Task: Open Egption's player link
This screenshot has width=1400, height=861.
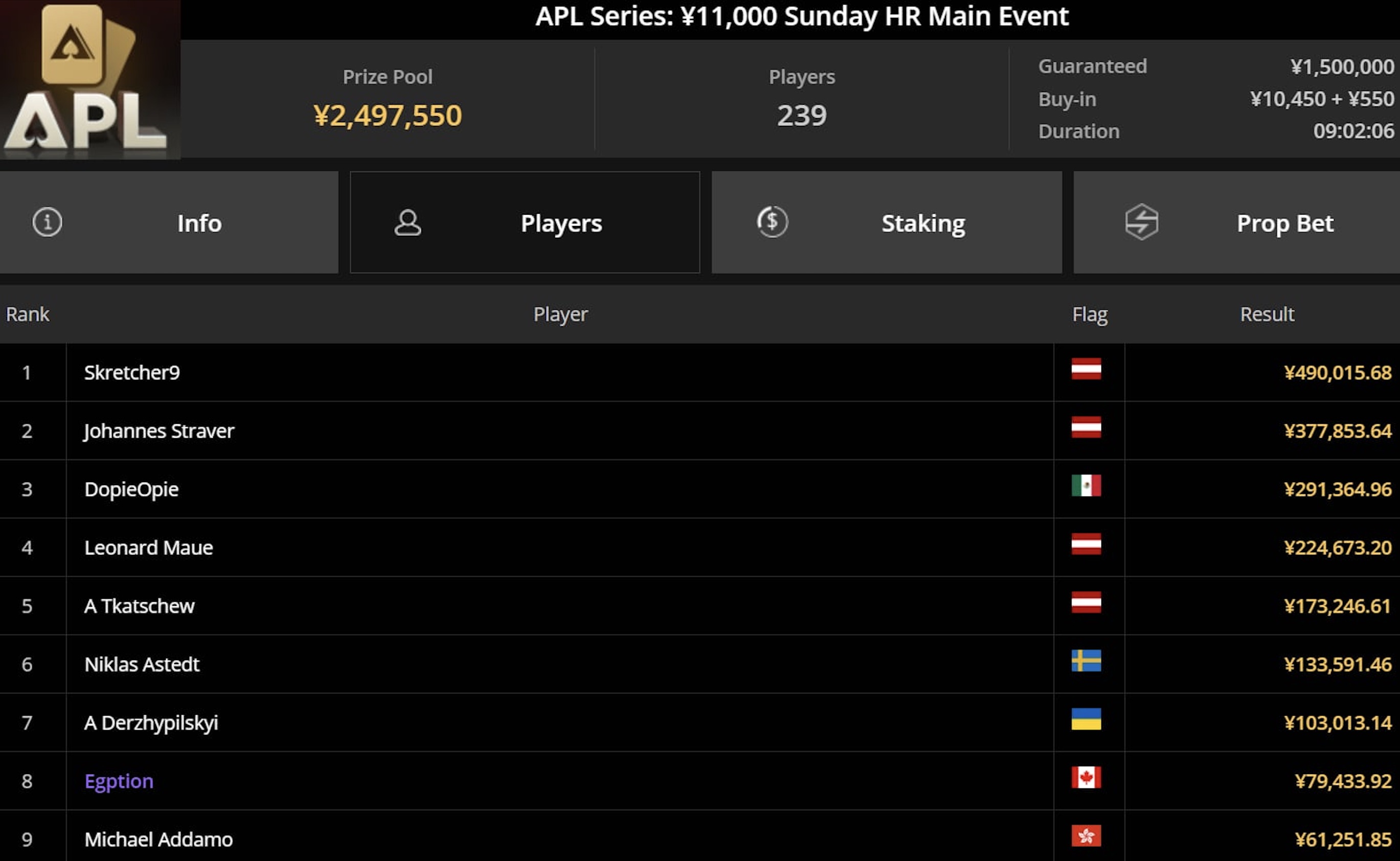Action: click(x=119, y=781)
